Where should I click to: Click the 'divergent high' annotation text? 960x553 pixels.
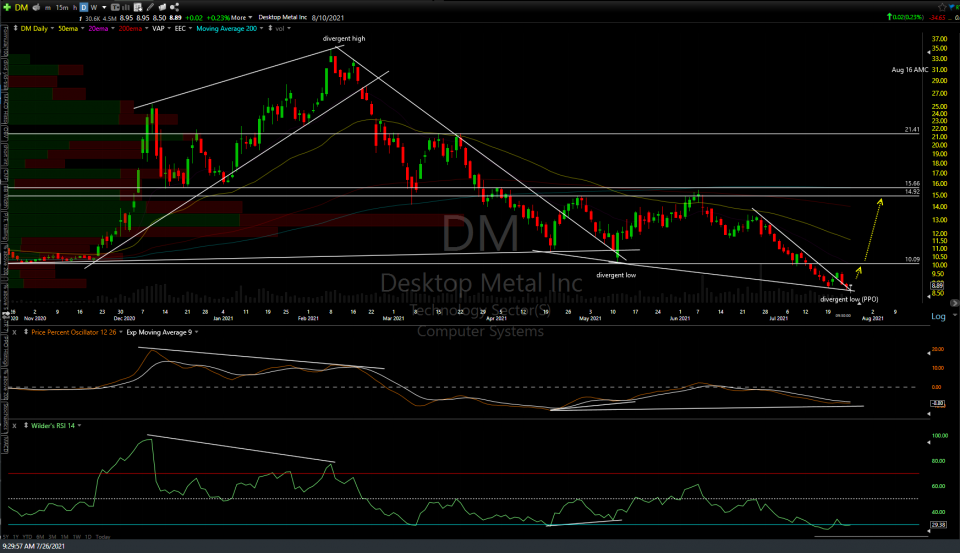344,38
